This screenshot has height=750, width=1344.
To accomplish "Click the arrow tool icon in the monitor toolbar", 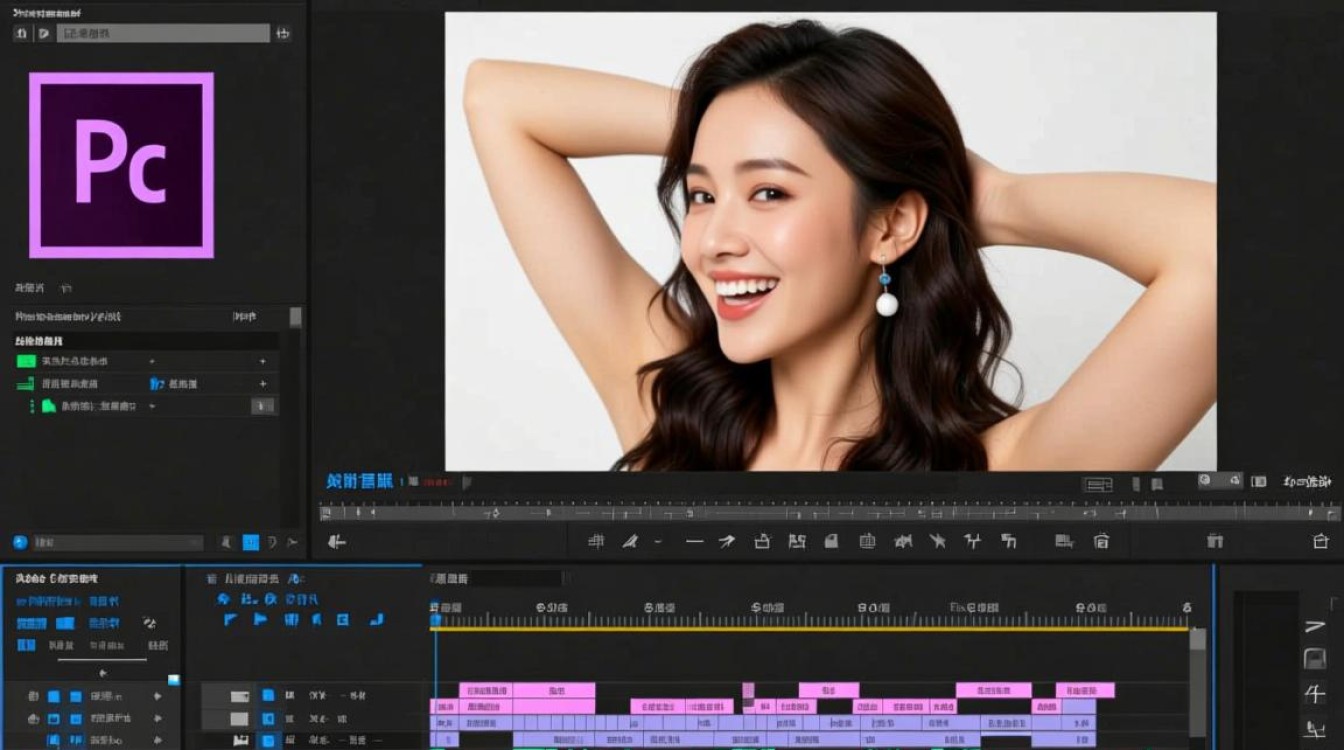I will click(x=727, y=541).
